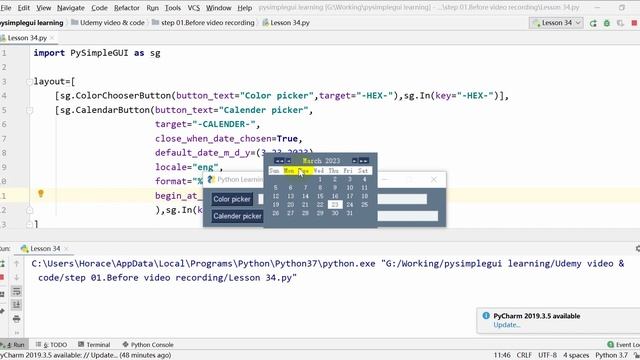Open the VCS menu

tap(193, 8)
